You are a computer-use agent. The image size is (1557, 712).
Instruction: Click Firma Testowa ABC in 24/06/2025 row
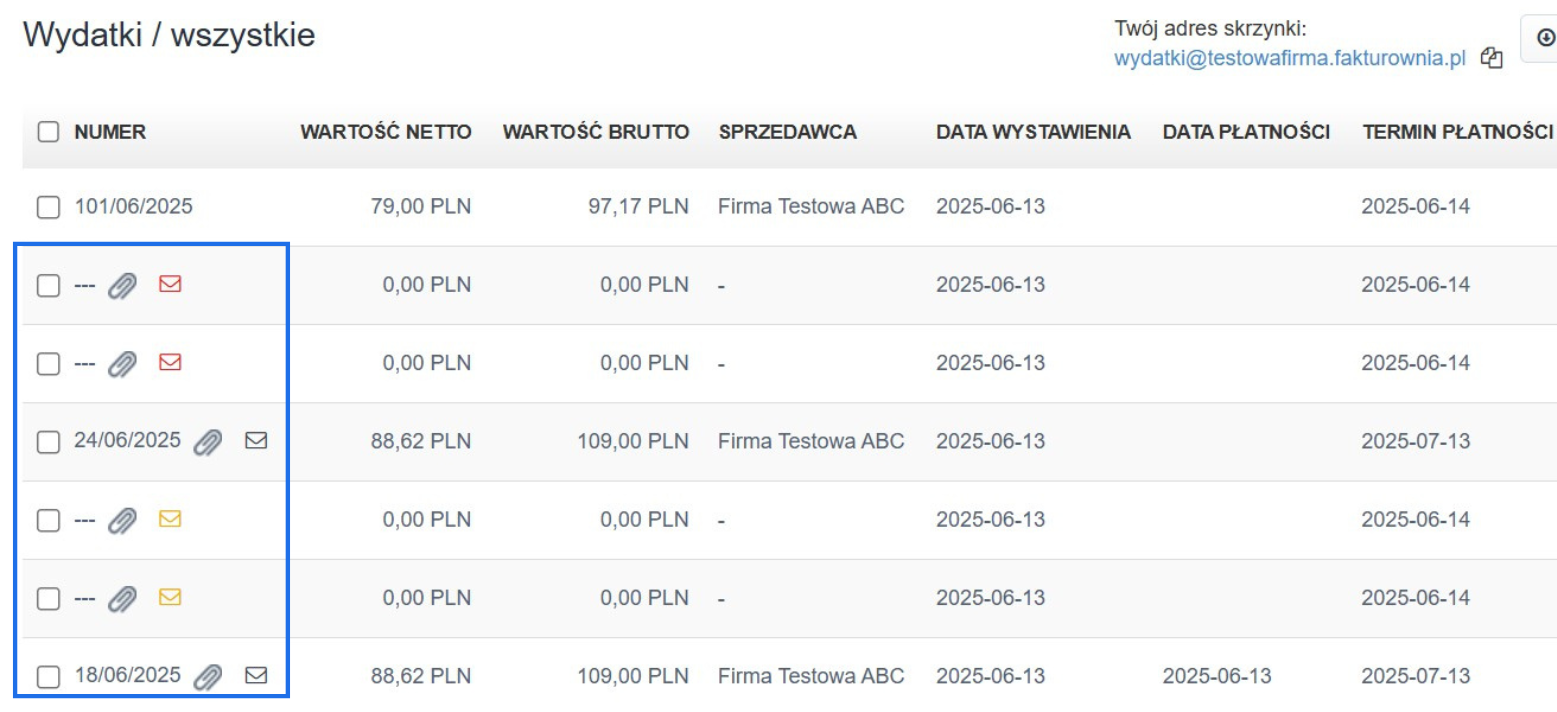tap(810, 440)
